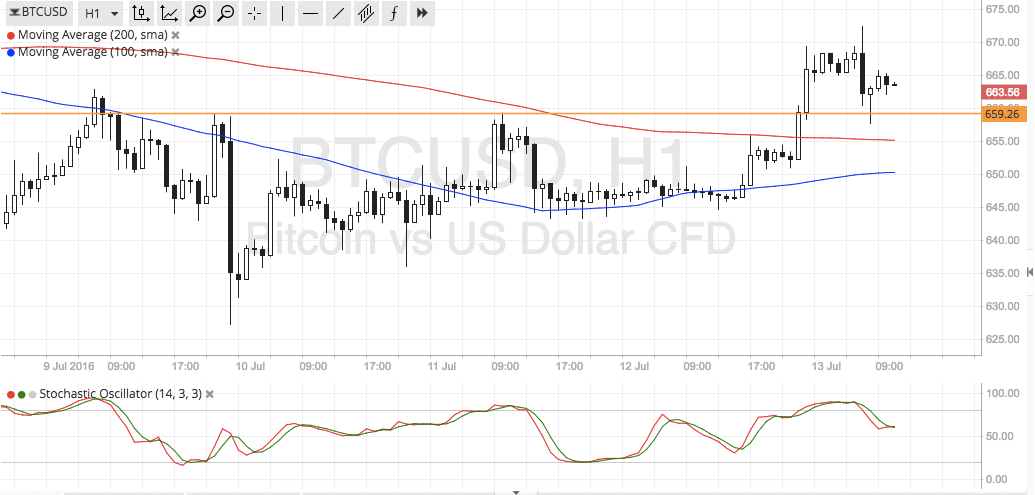Remove the Moving Average (200, sma) indicator
This screenshot has height=495, width=1035.
point(176,35)
